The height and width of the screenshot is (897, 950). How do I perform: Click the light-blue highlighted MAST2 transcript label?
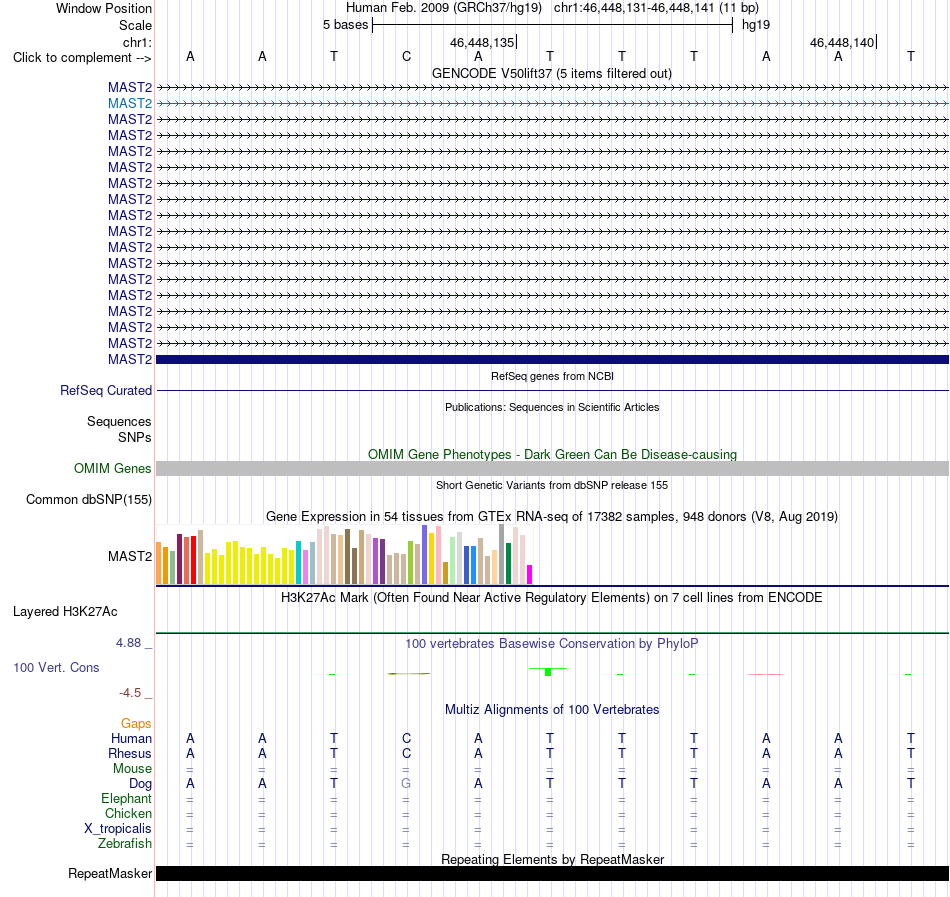[130, 104]
